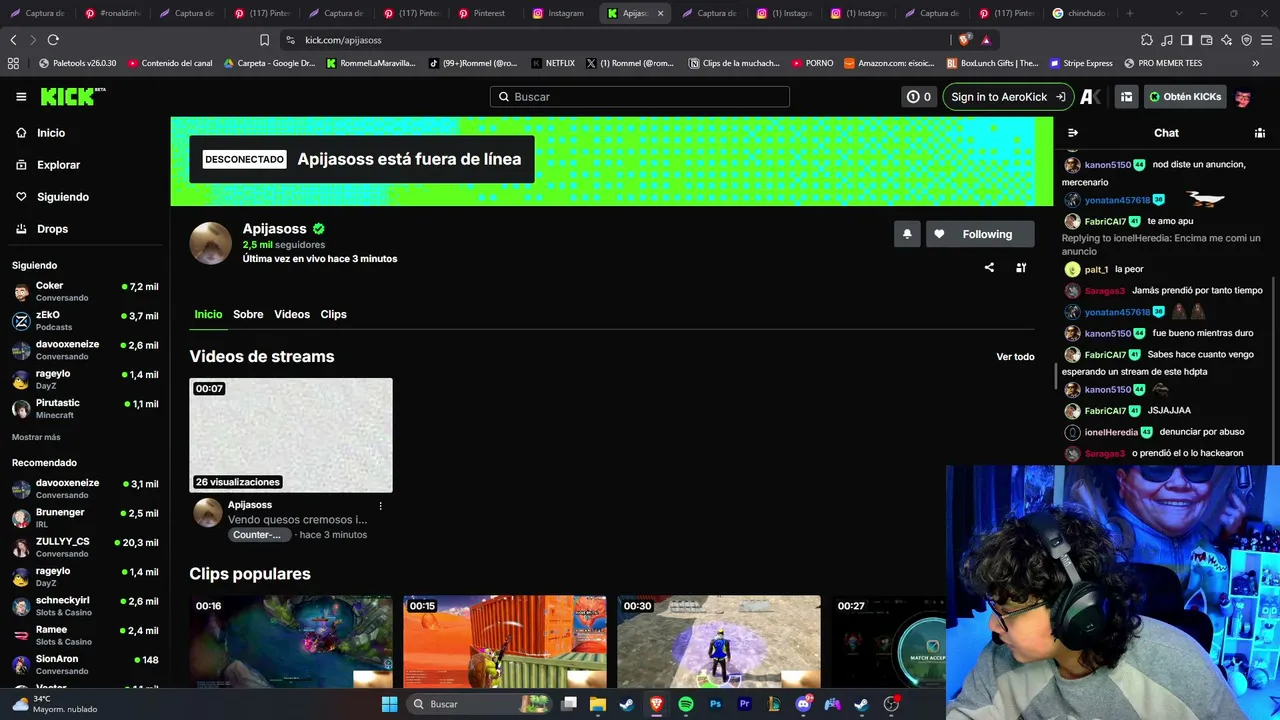Open the Kick sidebar hamburger menu
Viewport: 1280px width, 720px height.
coord(21,97)
